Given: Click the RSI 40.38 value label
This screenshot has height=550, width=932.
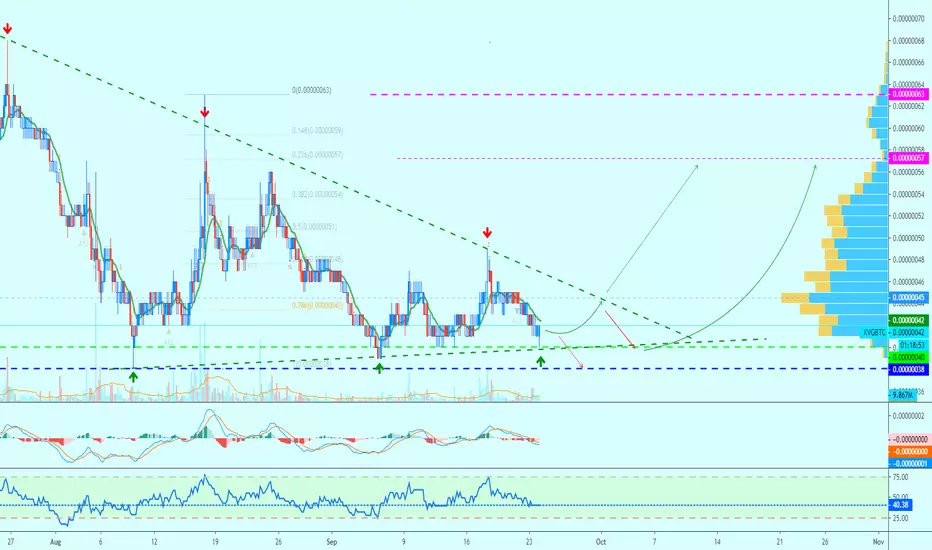Looking at the screenshot, I should click(900, 505).
